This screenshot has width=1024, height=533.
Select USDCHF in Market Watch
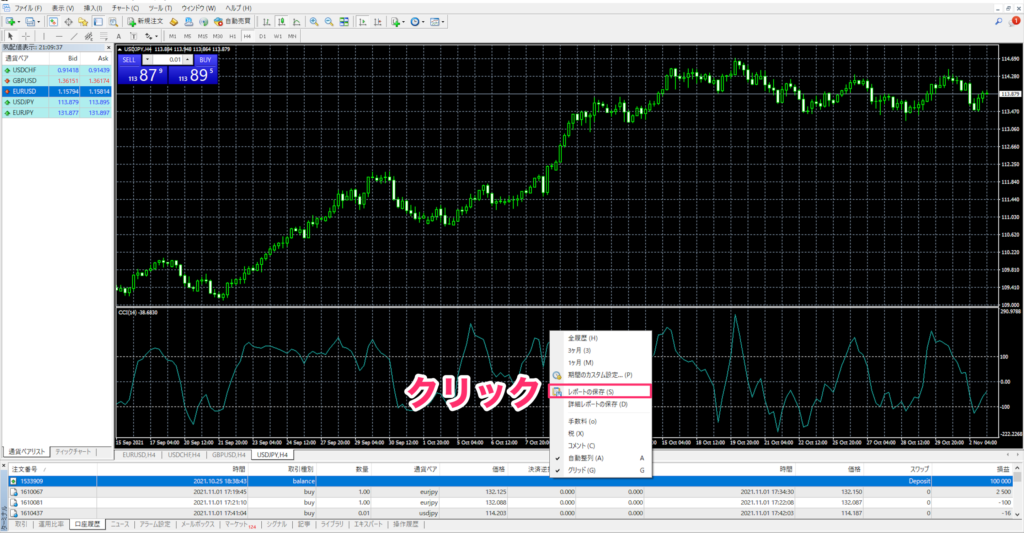click(x=57, y=70)
